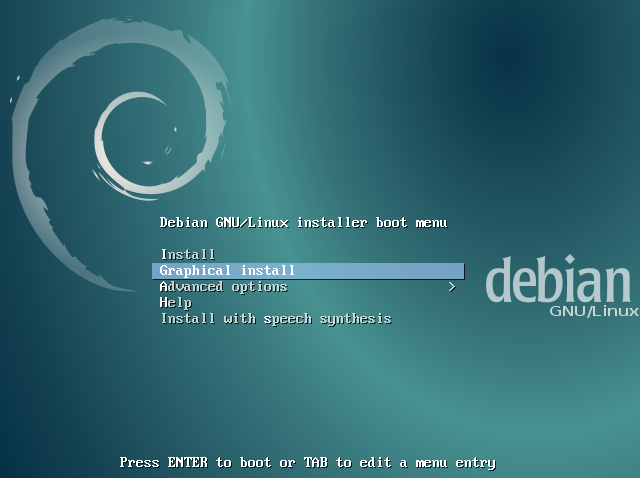Select the Install menu entry

[x=308, y=255]
